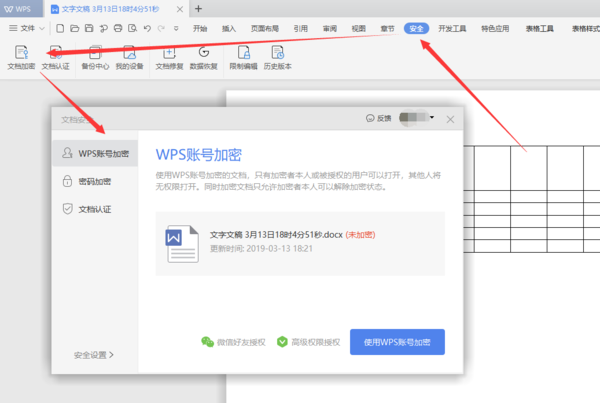Viewport: 600px width, 403px height.
Task: Switch to the 引用 ribbon tab
Action: [x=301, y=29]
